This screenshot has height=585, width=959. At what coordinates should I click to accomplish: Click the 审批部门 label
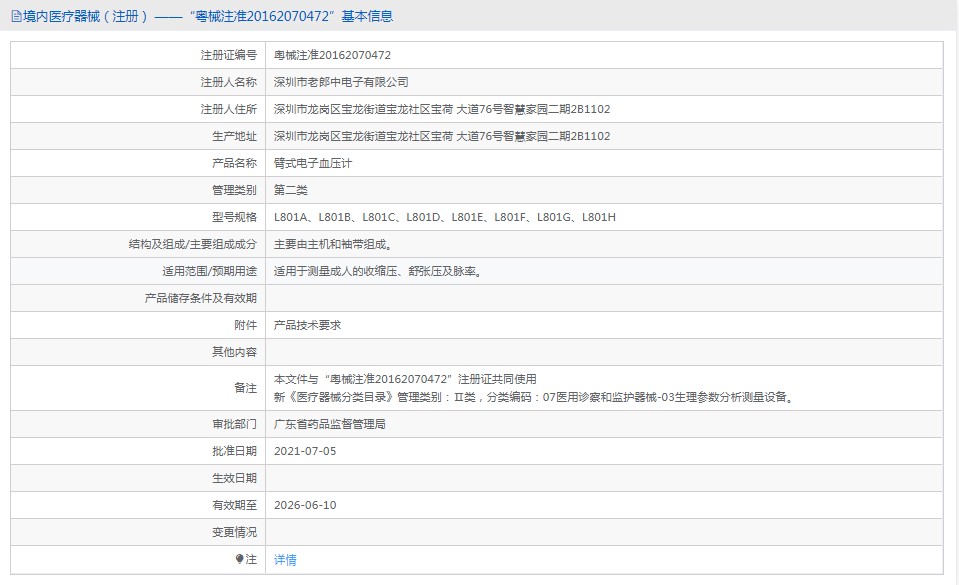tap(234, 424)
